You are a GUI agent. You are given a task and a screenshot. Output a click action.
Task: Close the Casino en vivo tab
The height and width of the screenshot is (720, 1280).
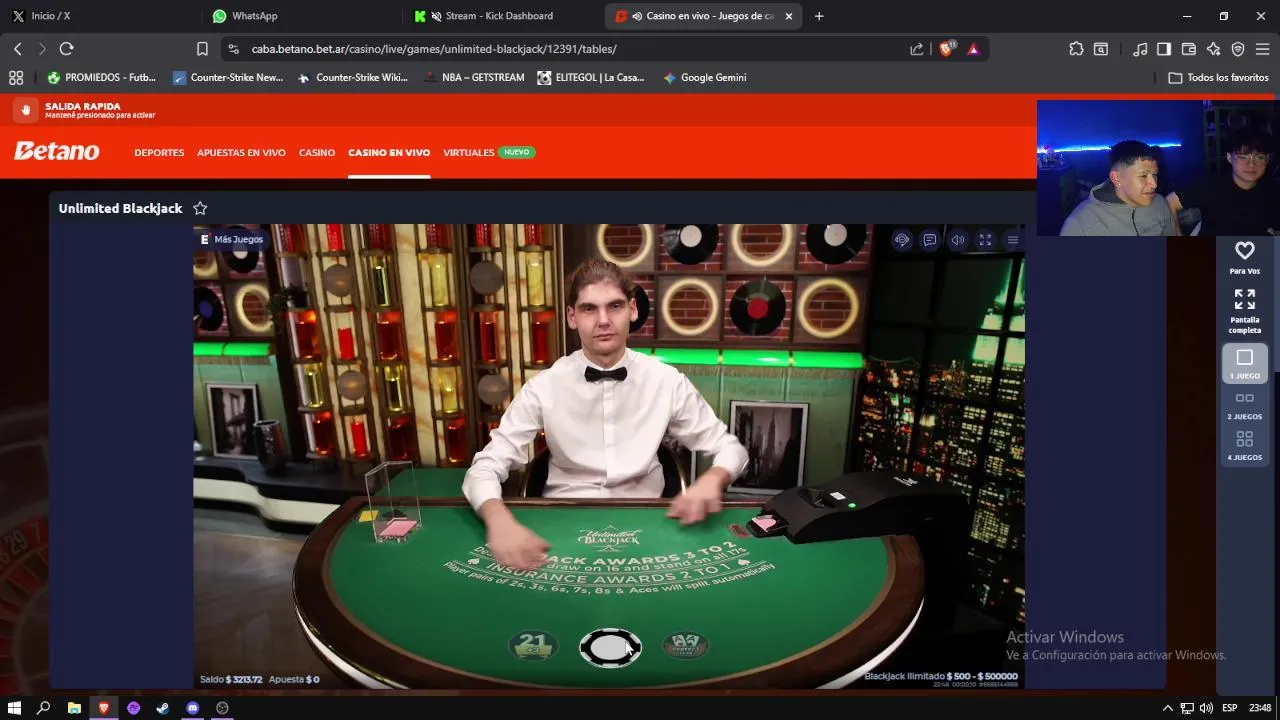tap(788, 16)
